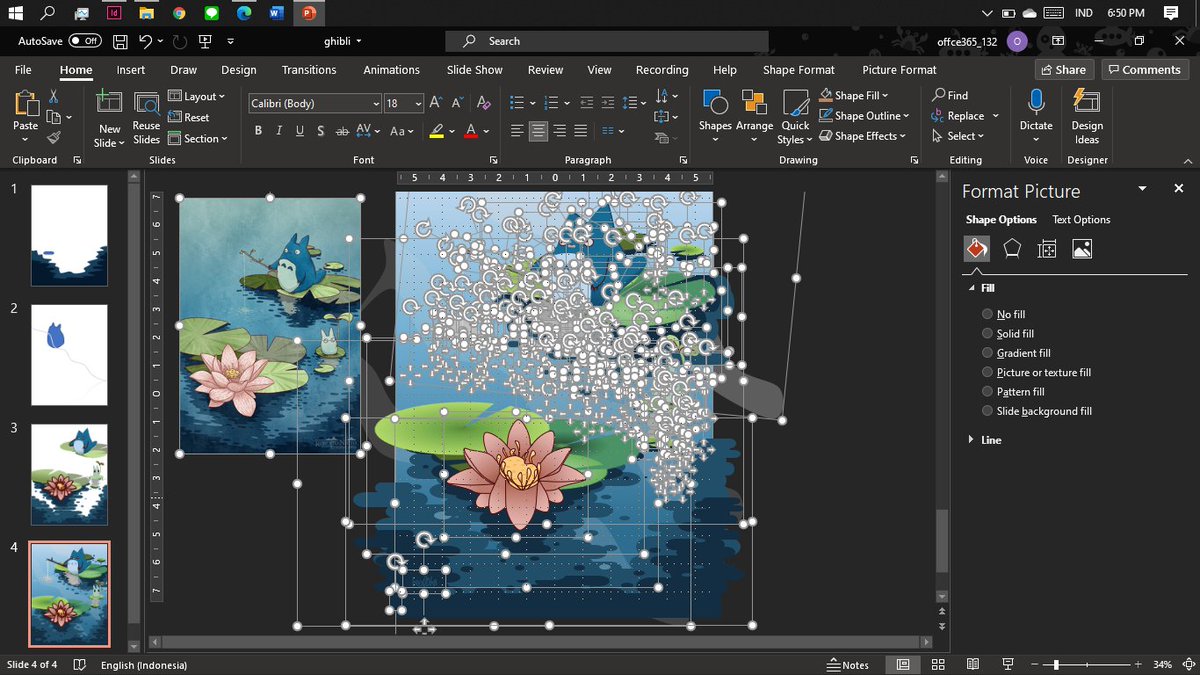The height and width of the screenshot is (675, 1200).
Task: Click Decrease Font Size icon
Action: [457, 103]
